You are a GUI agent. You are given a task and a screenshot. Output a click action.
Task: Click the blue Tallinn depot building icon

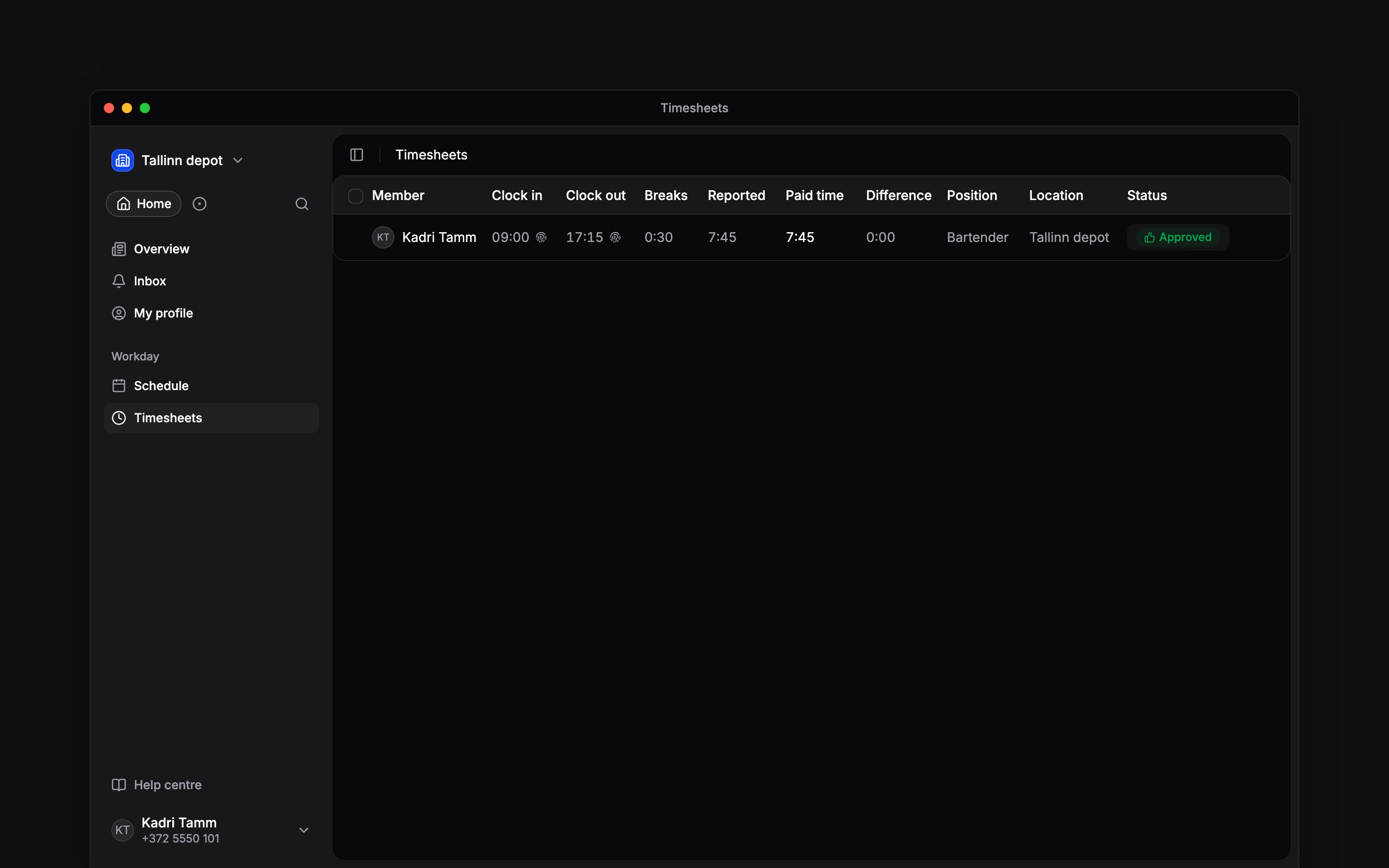tap(122, 161)
